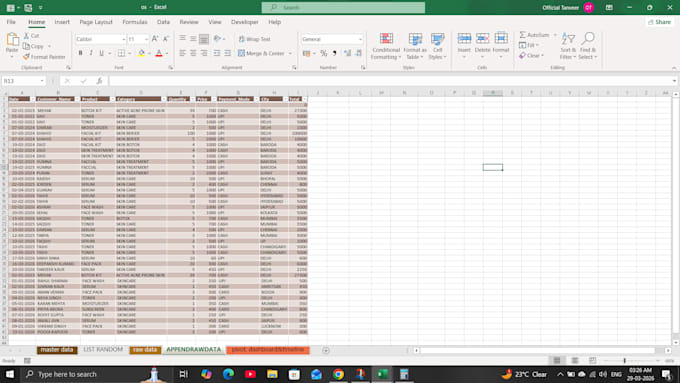
Task: Open the Calibri font name dropdown
Action: (x=123, y=39)
